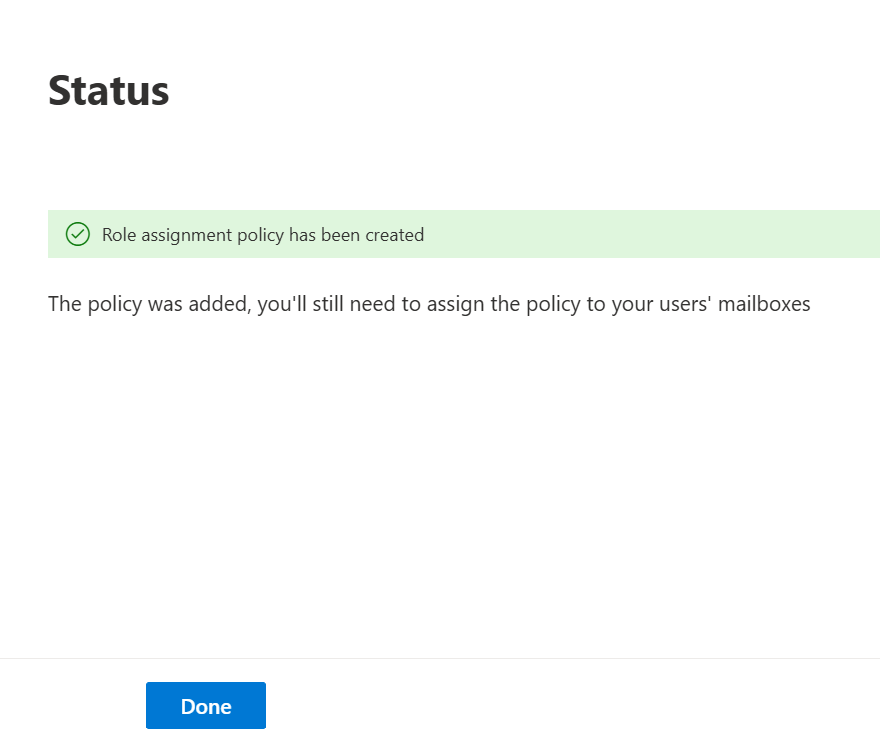Click the Status heading
880x730 pixels.
click(x=109, y=91)
